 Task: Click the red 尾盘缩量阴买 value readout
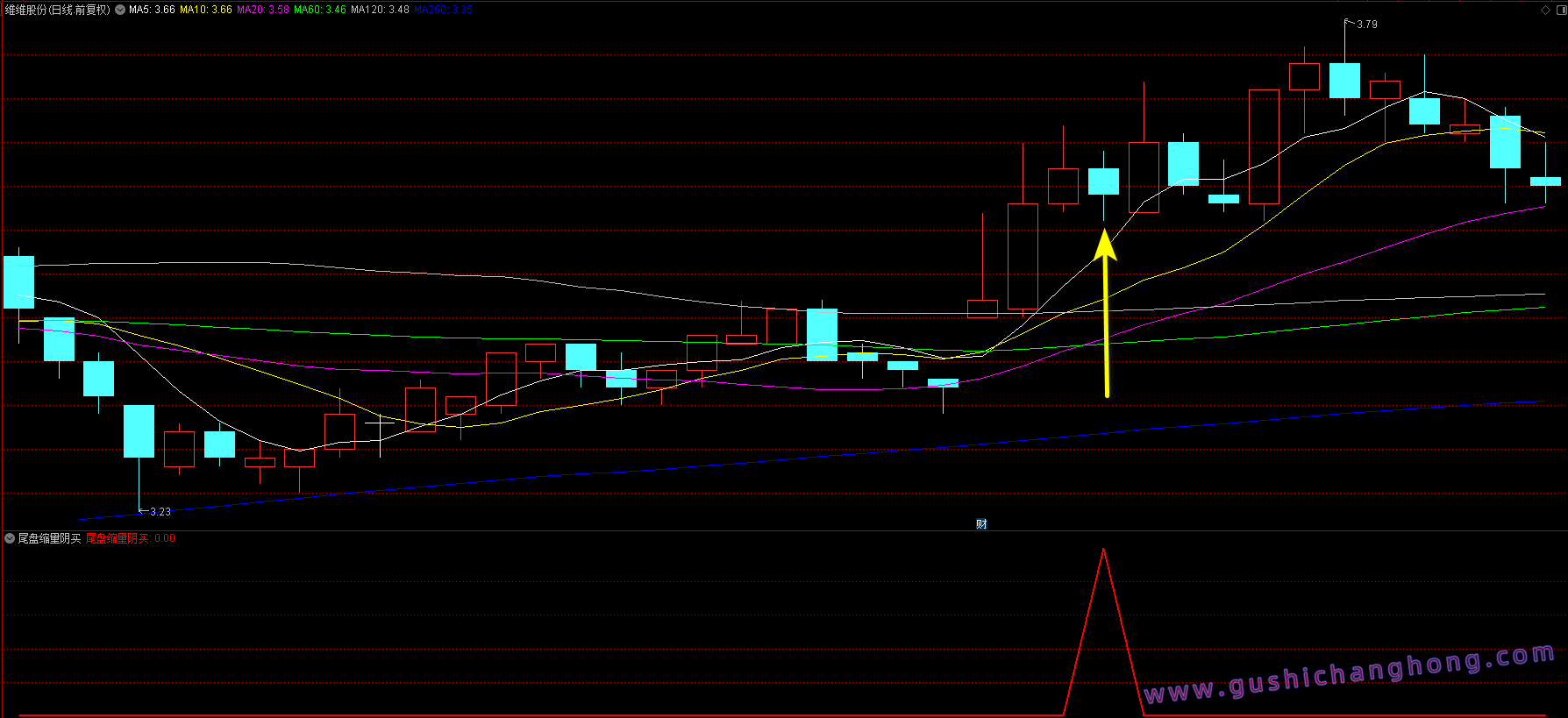pyautogui.click(x=131, y=538)
